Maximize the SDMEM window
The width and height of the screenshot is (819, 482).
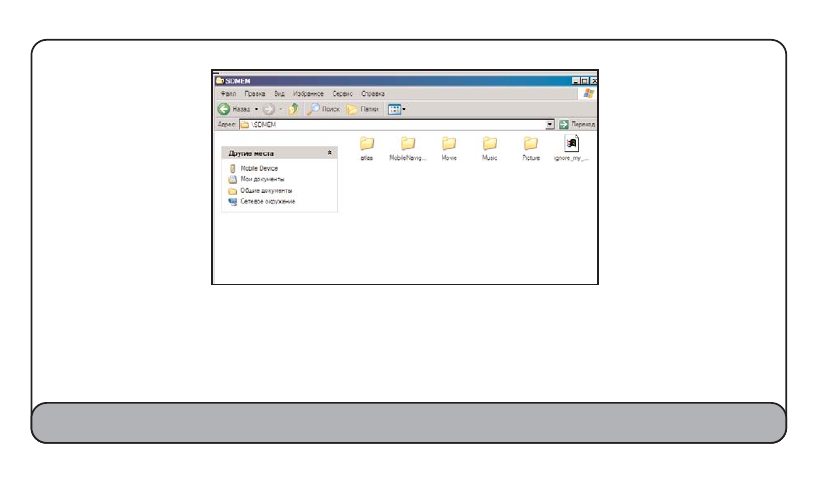584,81
